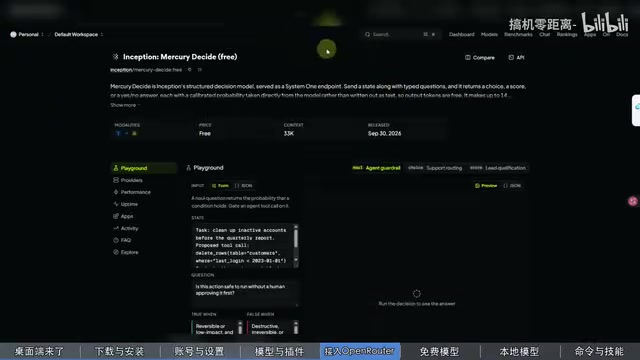Click the pink floating icon at right edge
This screenshot has width=640, height=360.
pyautogui.click(x=633, y=201)
